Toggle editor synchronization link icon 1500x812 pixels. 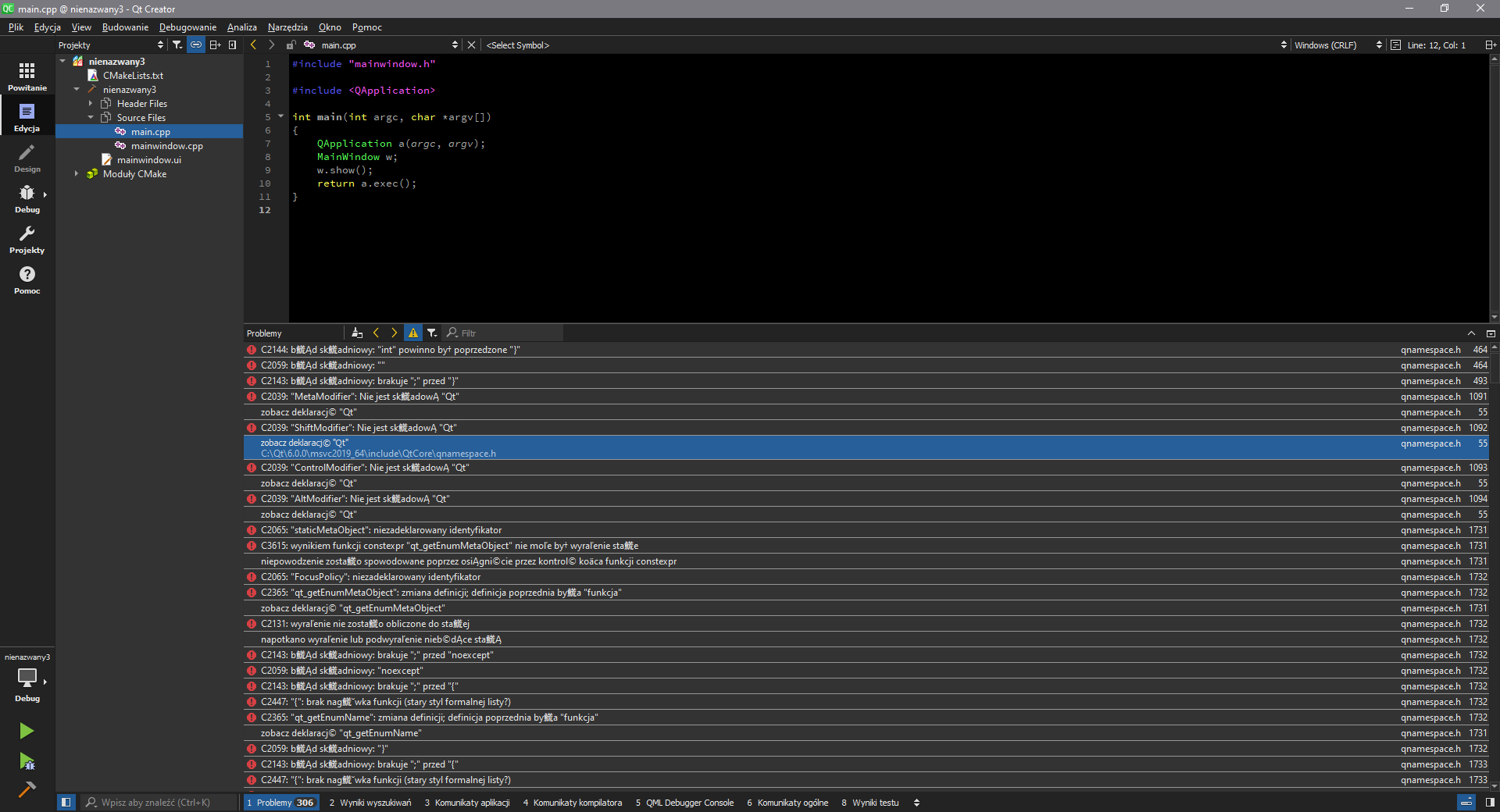196,45
